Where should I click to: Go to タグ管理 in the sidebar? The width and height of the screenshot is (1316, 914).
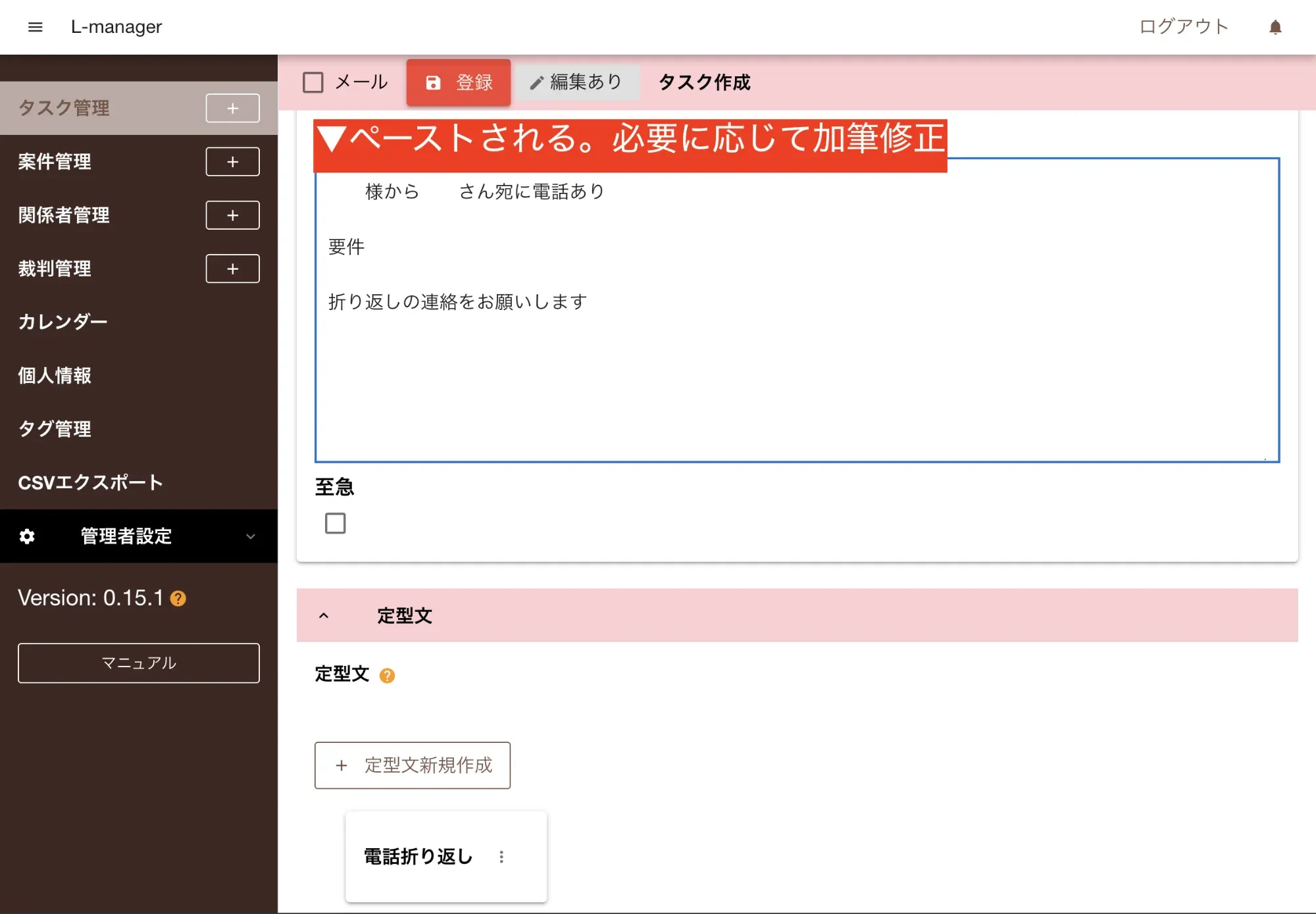[55, 429]
